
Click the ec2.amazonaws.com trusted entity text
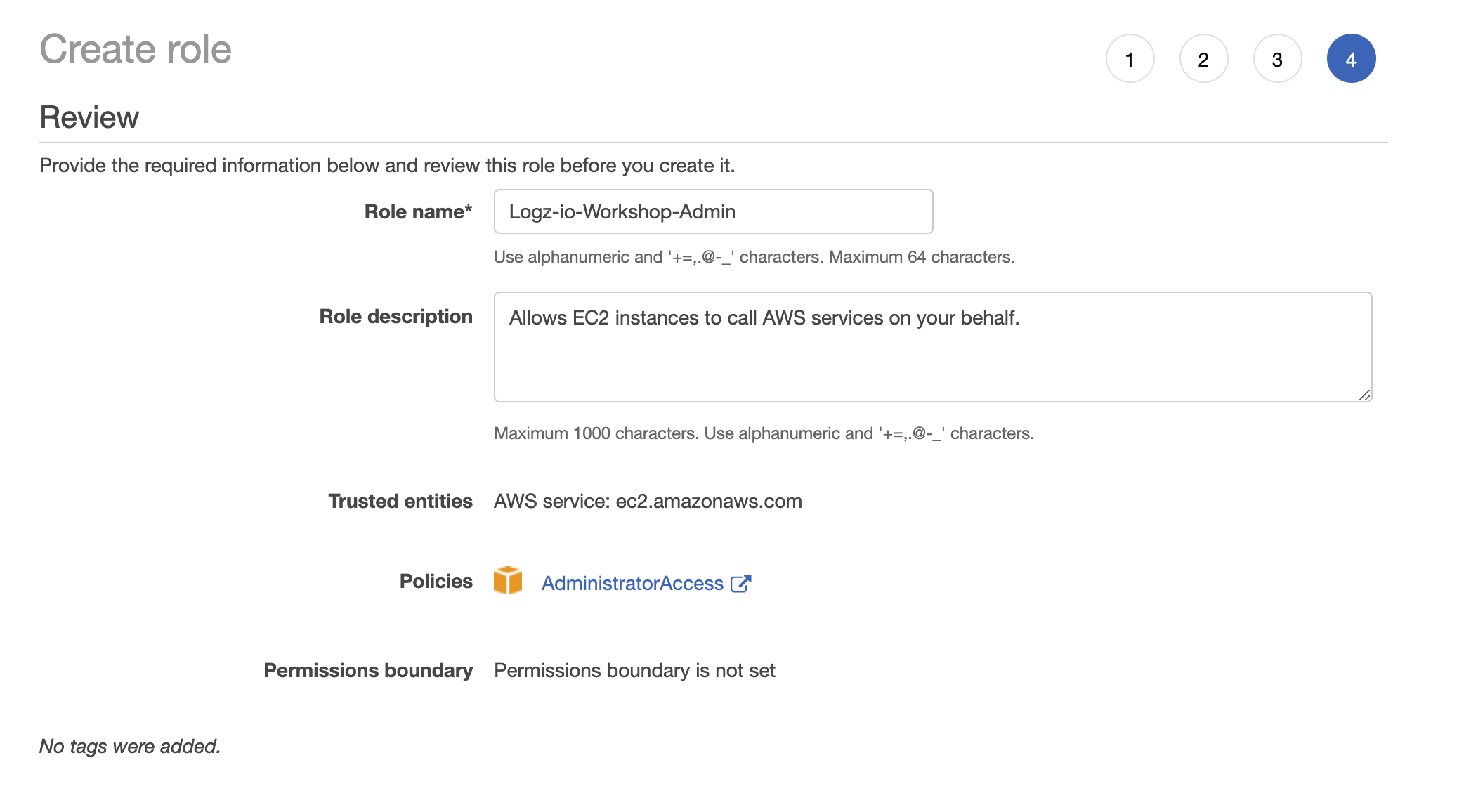click(709, 501)
